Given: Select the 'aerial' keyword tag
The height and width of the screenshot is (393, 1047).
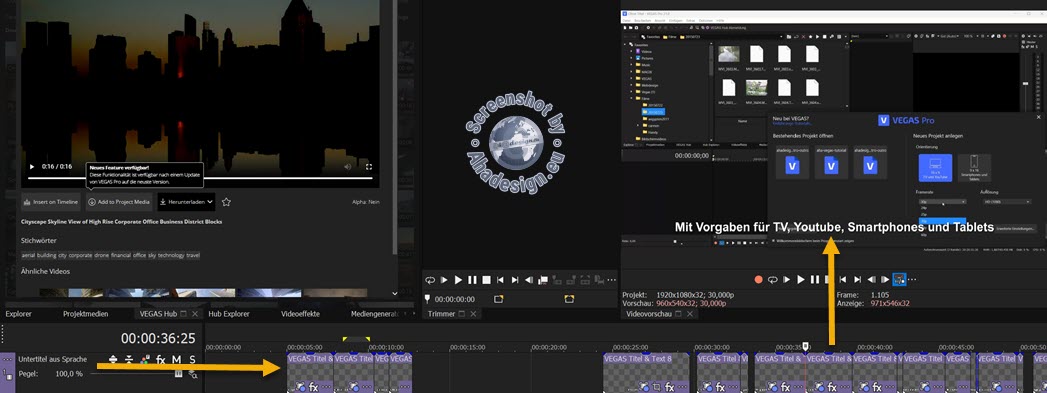Looking at the screenshot, I should click(29, 255).
